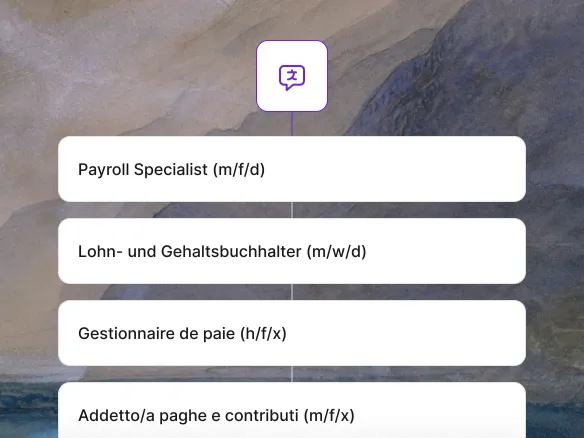The image size is (584, 438).
Task: Click the (m/f/d) suffix in English title
Action: tap(239, 170)
